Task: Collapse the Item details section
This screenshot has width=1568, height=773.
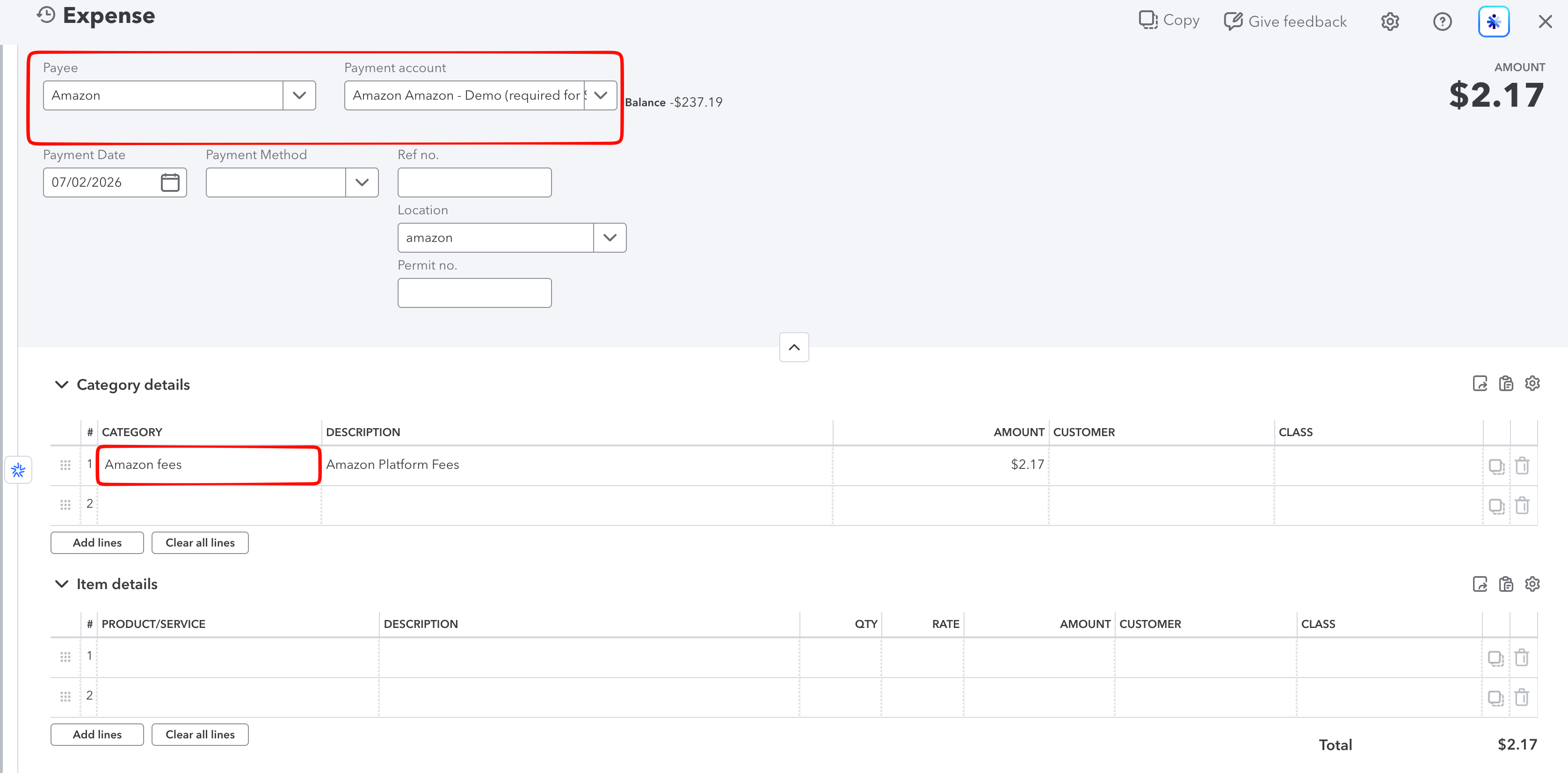Action: [61, 584]
